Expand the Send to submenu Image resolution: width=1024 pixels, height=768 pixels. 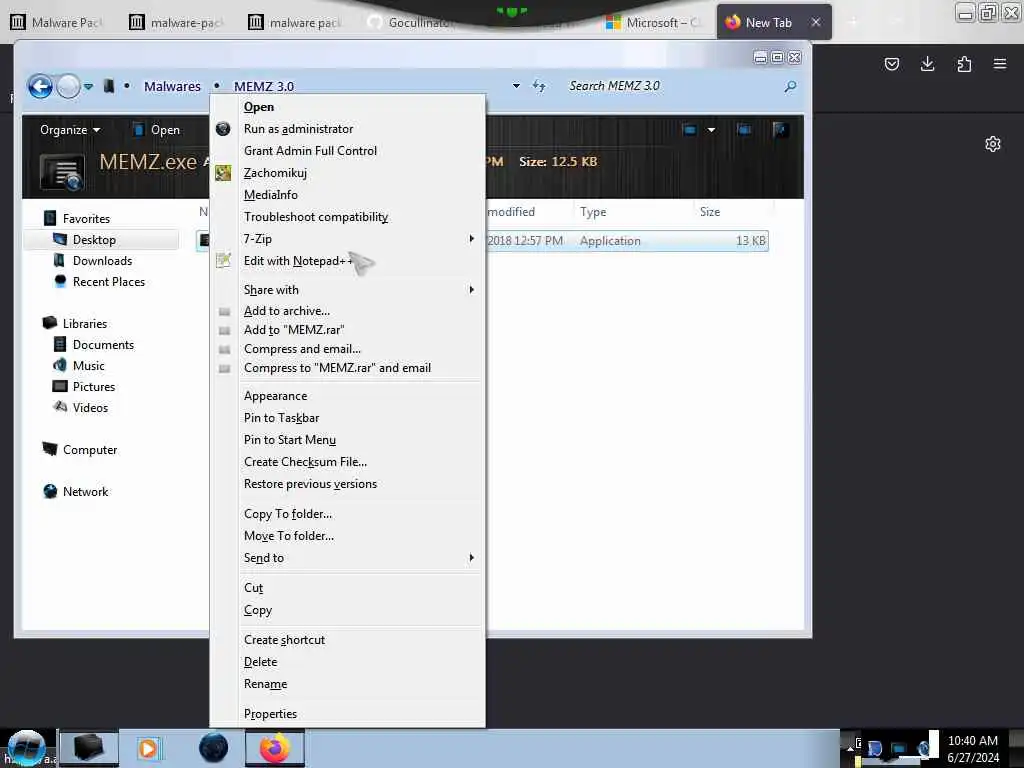[347, 558]
